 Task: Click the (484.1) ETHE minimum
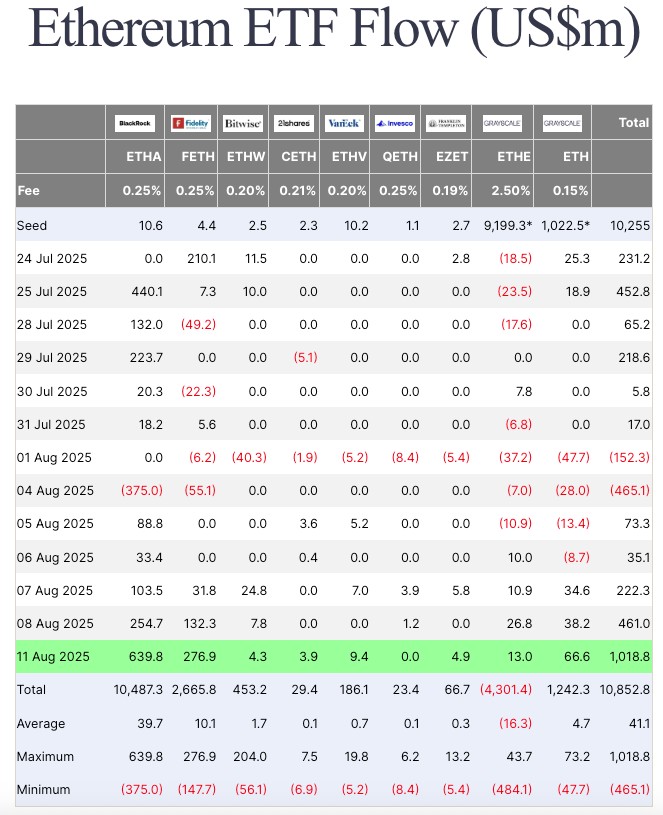[x=512, y=790]
